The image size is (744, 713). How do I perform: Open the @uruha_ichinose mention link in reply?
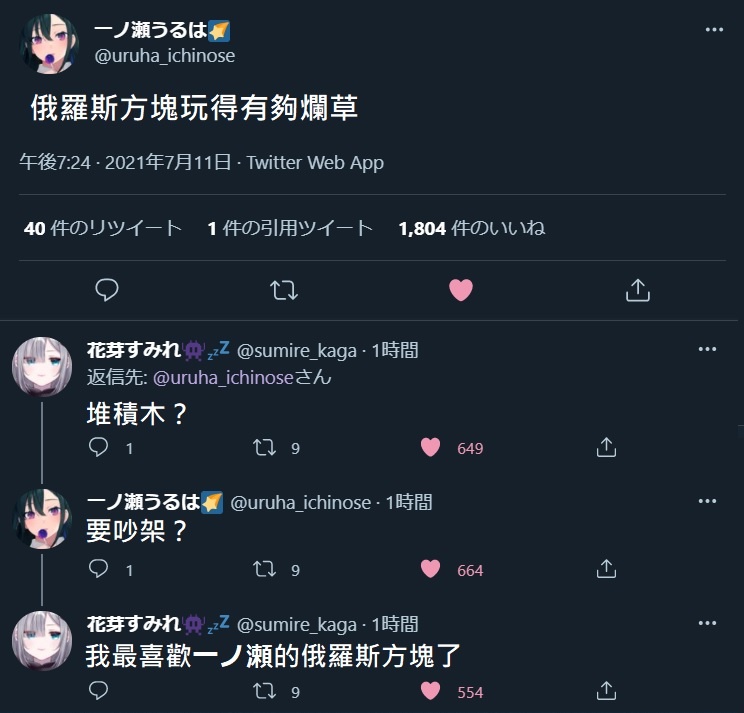(223, 378)
